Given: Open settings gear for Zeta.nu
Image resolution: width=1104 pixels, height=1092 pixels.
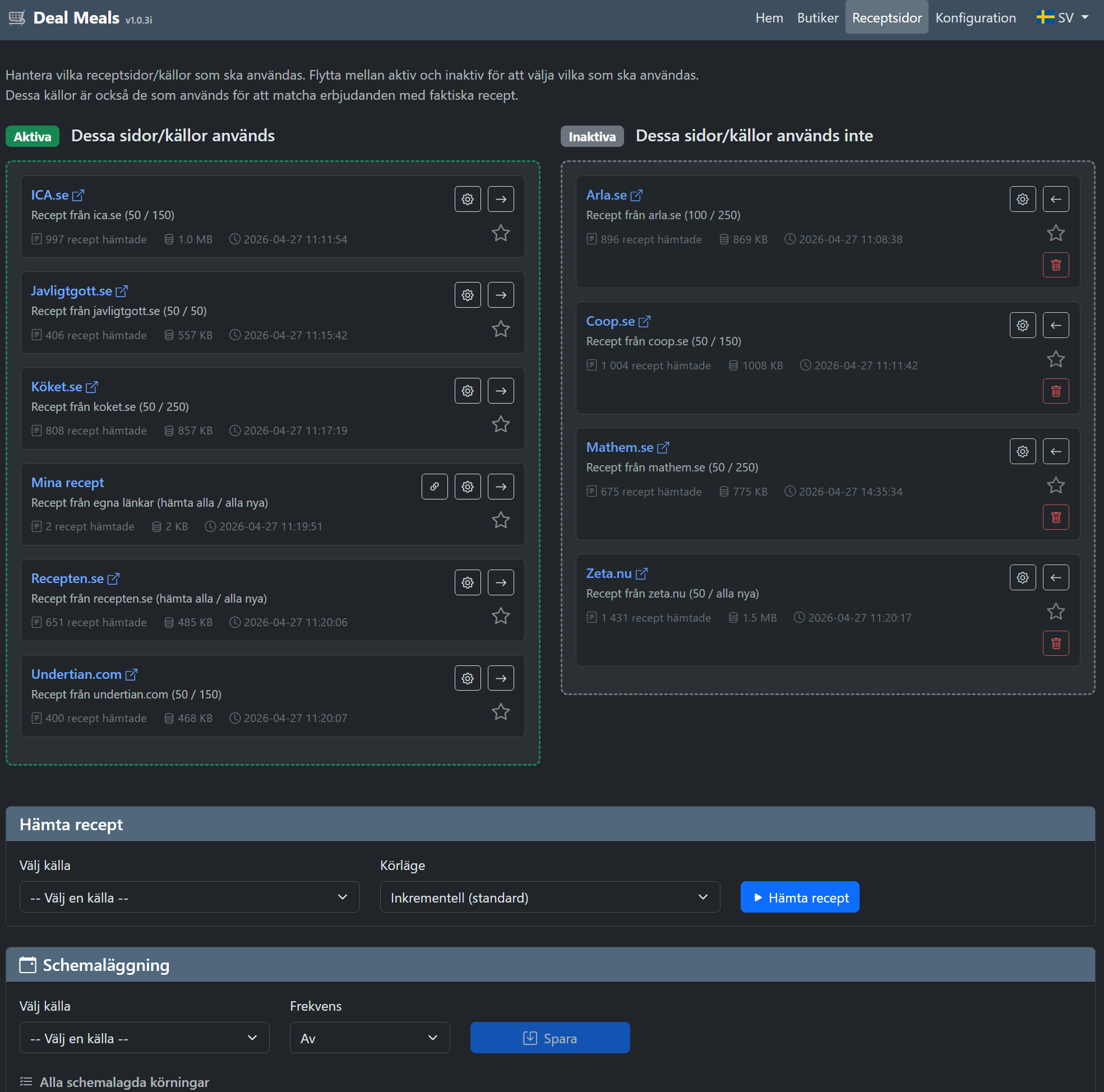Looking at the screenshot, I should pyautogui.click(x=1022, y=577).
